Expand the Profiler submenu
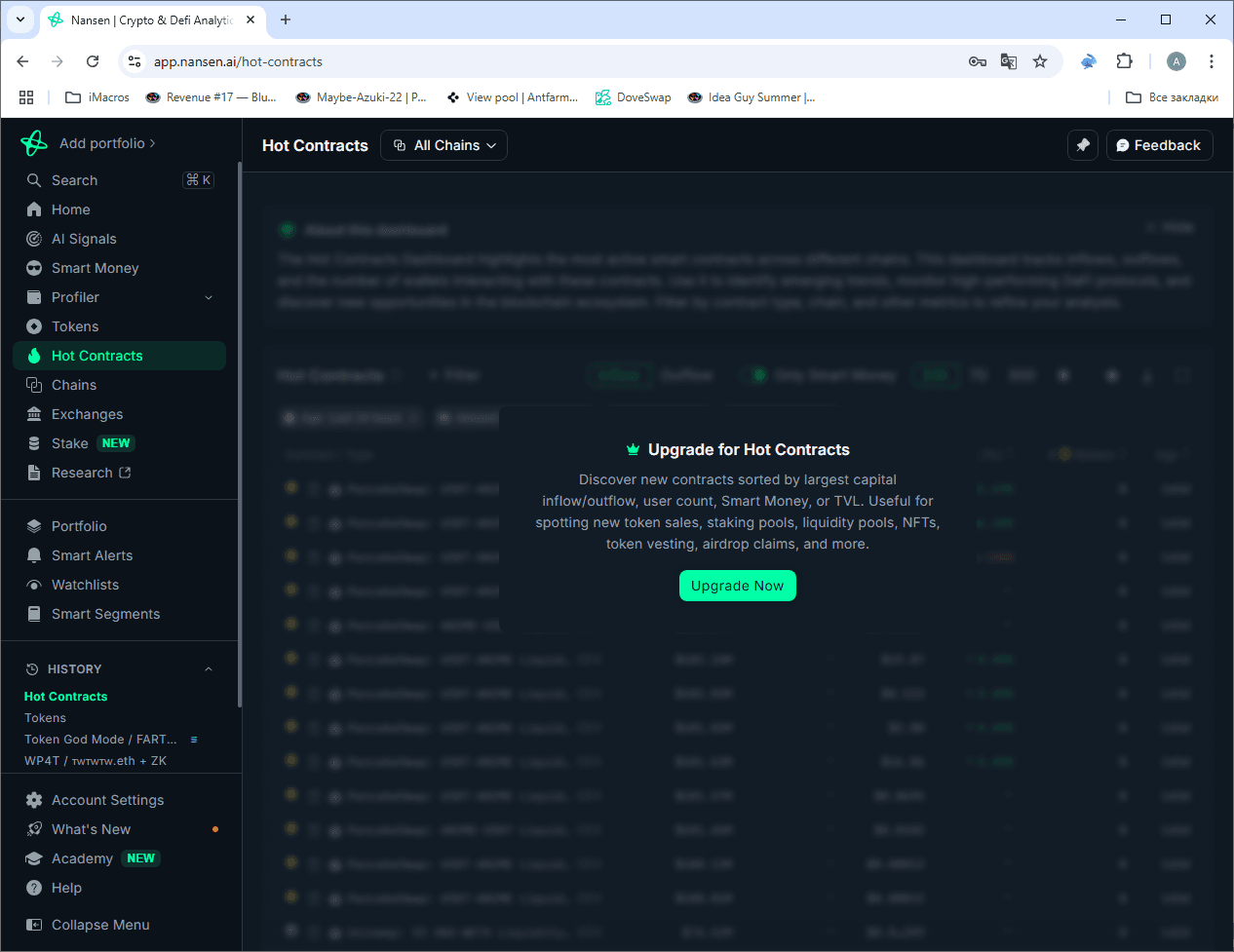Screen dimensions: 1234x952 [x=209, y=297]
